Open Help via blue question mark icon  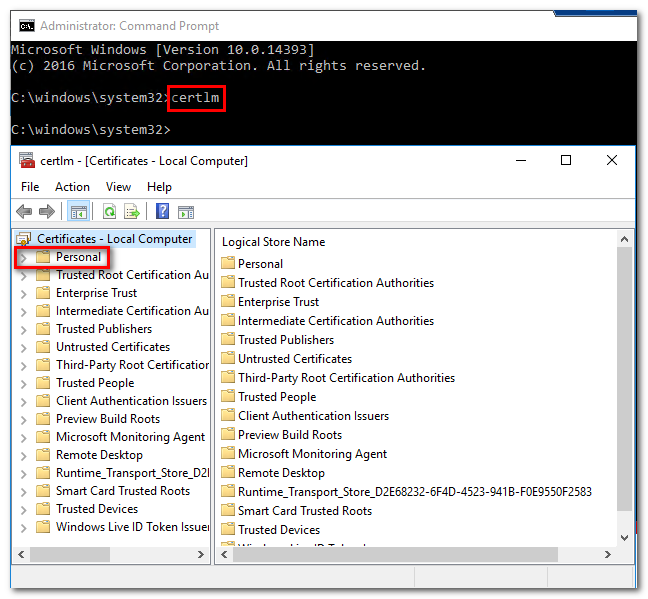click(162, 211)
